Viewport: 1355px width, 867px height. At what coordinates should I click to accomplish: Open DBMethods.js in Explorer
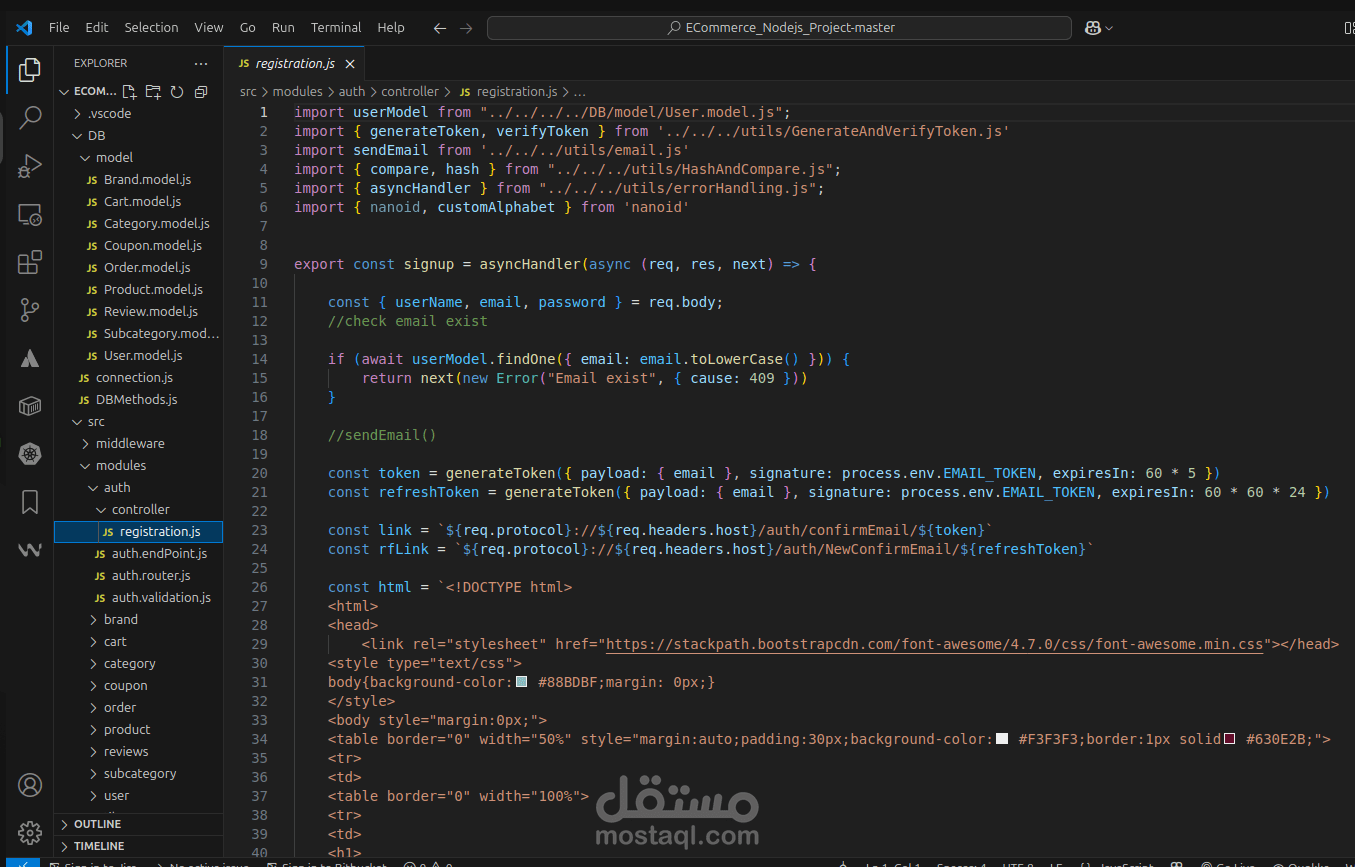point(138,400)
